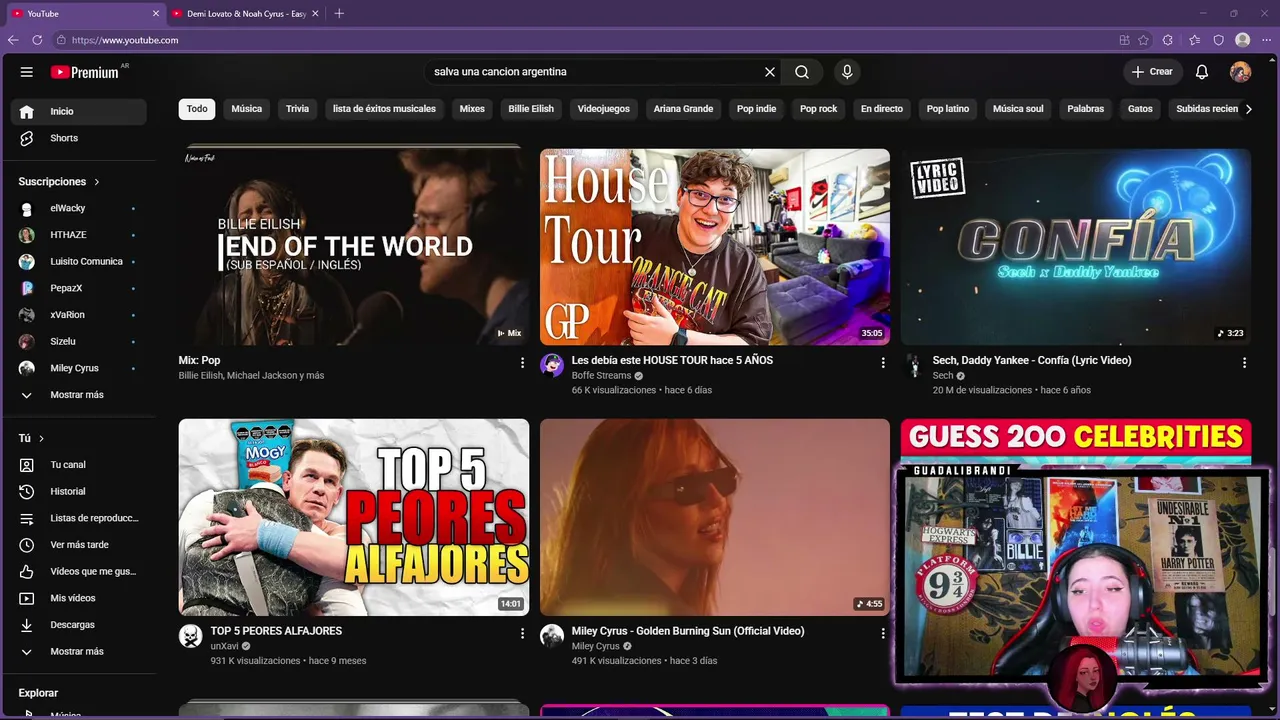Screen dimensions: 1280x720
Task: Click the Crear button
Action: [1152, 72]
